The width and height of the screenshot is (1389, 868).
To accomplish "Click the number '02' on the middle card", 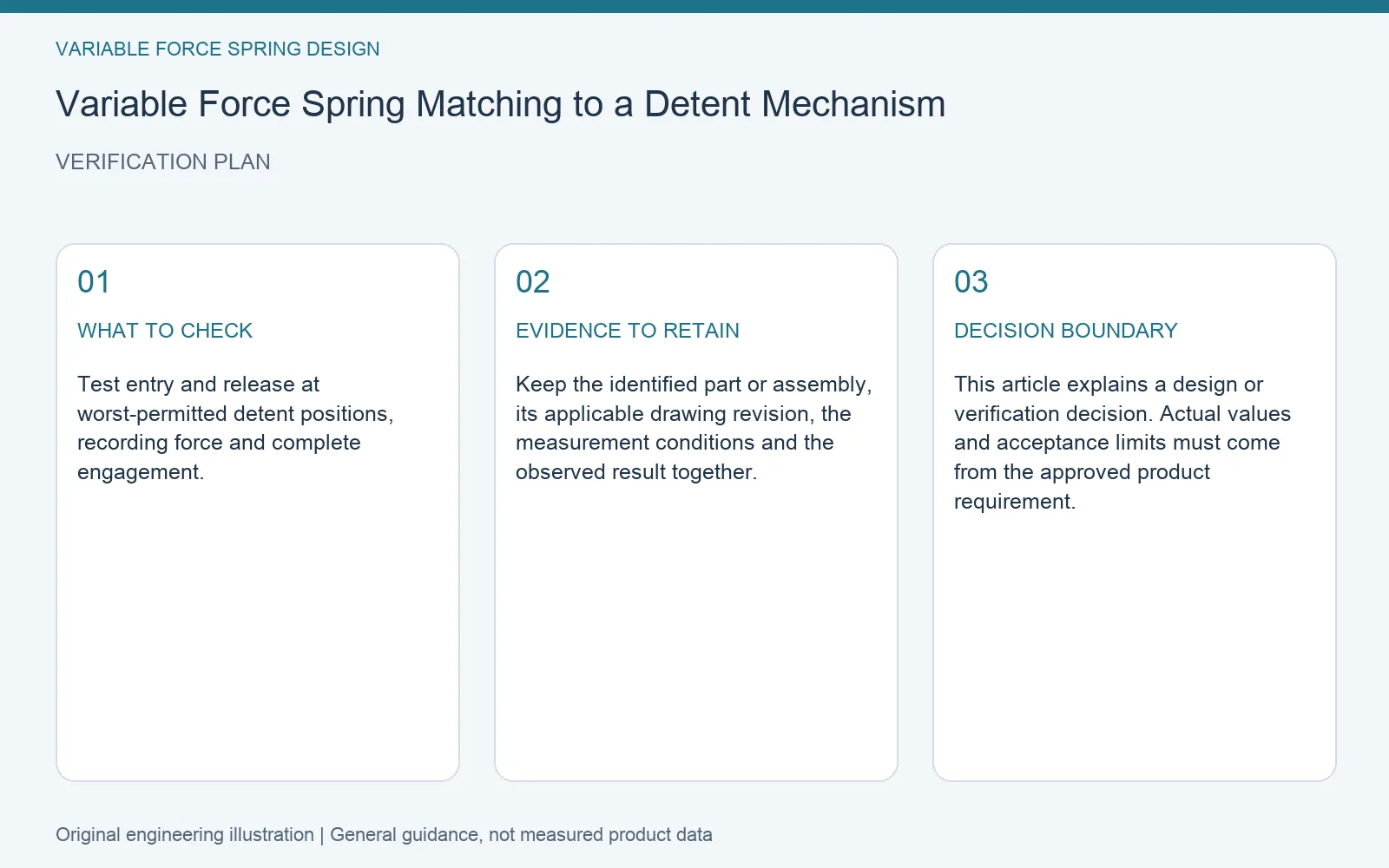I will pyautogui.click(x=533, y=282).
